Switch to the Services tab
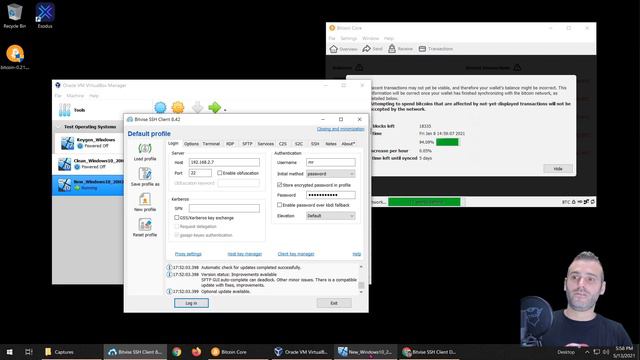The height and width of the screenshot is (360, 640). pos(265,144)
